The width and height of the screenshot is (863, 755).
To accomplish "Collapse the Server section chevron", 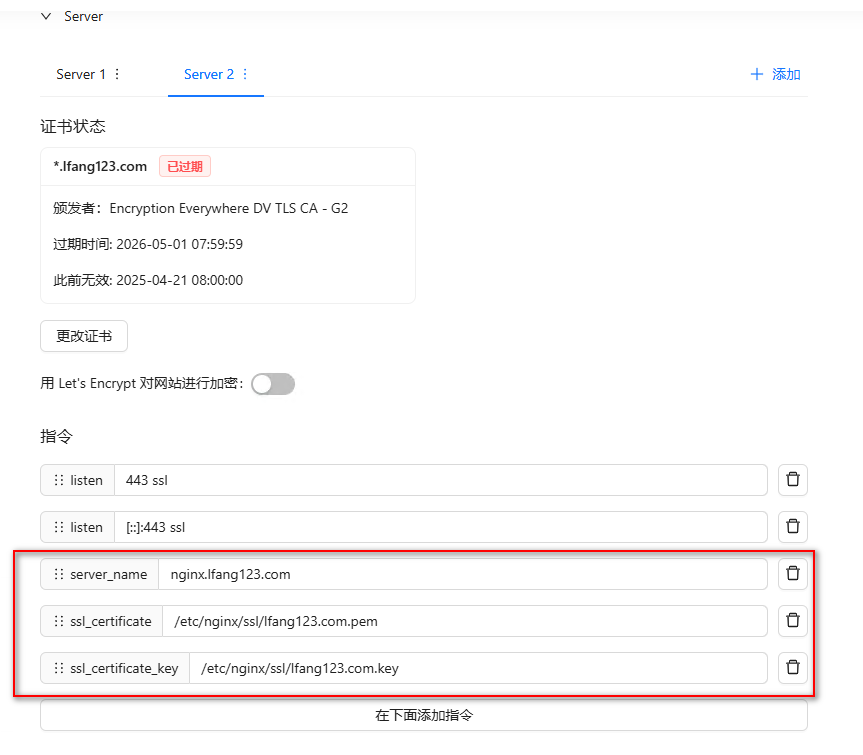I will [46, 17].
